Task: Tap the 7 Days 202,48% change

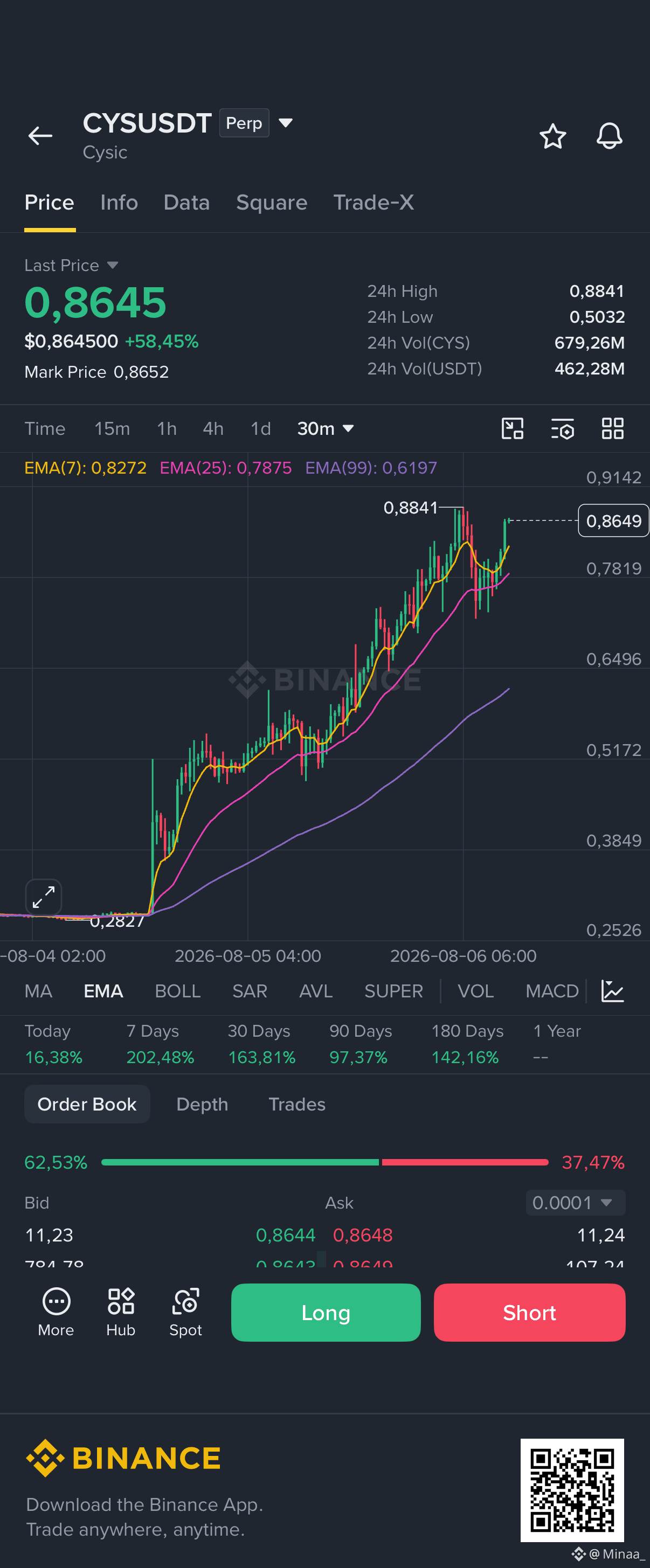Action: click(160, 1044)
